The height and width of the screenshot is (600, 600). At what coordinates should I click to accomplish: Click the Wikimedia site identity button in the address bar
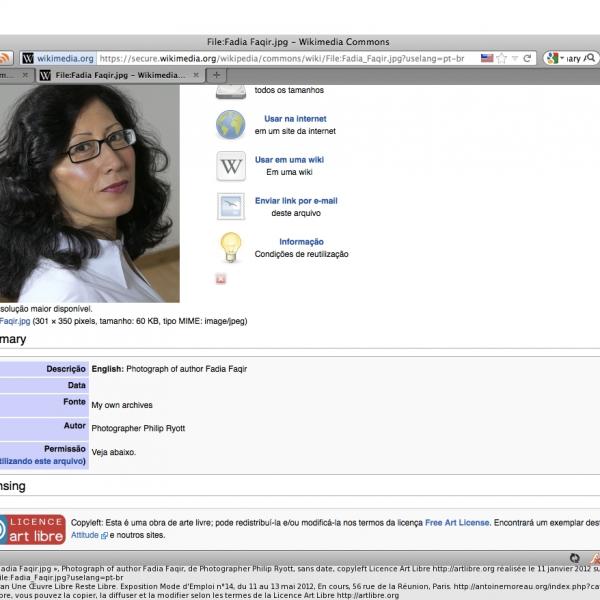point(58,59)
